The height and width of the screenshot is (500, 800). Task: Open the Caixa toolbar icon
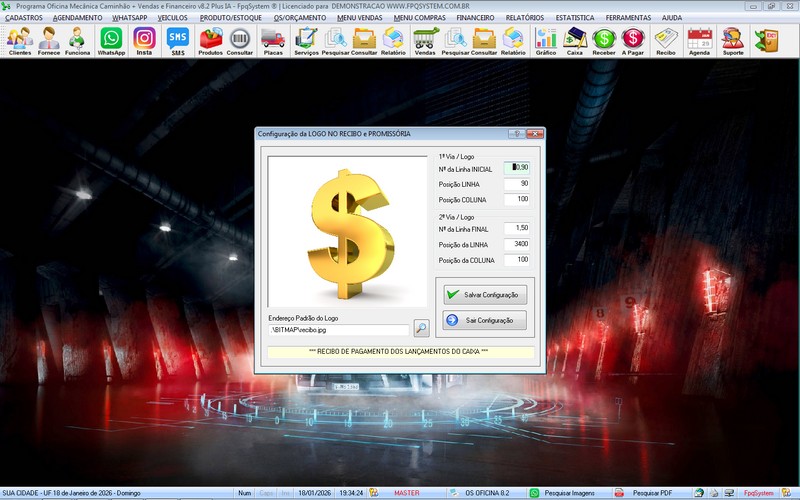[575, 41]
